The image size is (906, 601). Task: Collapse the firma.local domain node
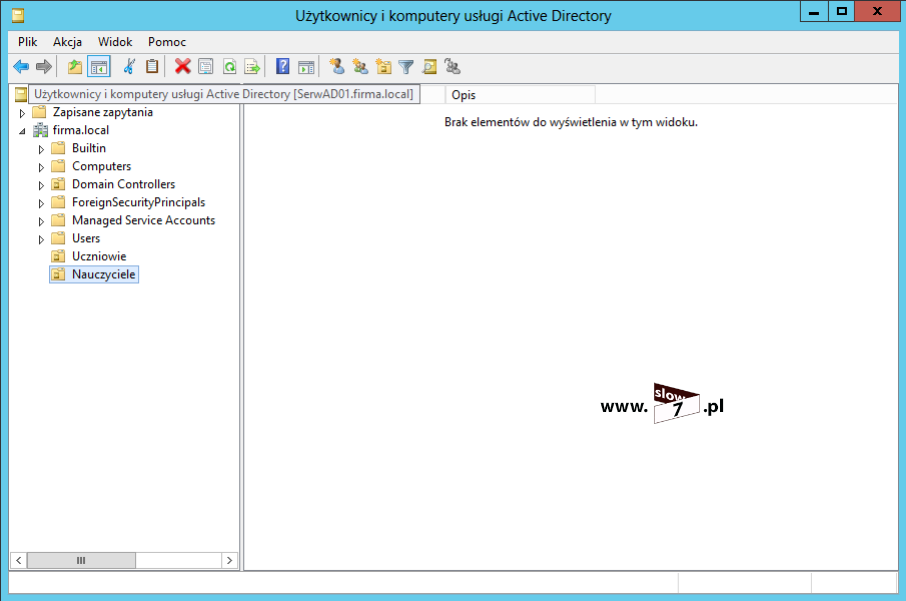pyautogui.click(x=22, y=131)
